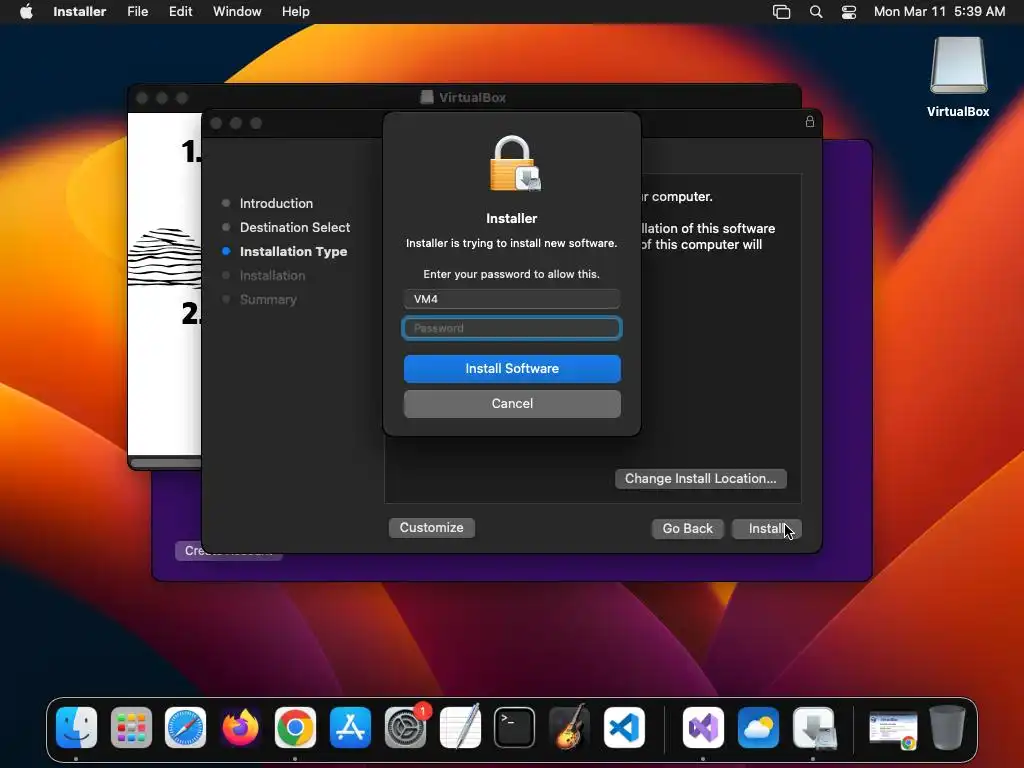Image resolution: width=1024 pixels, height=768 pixels.
Task: Open Visual Studio from the dock
Action: point(703,728)
